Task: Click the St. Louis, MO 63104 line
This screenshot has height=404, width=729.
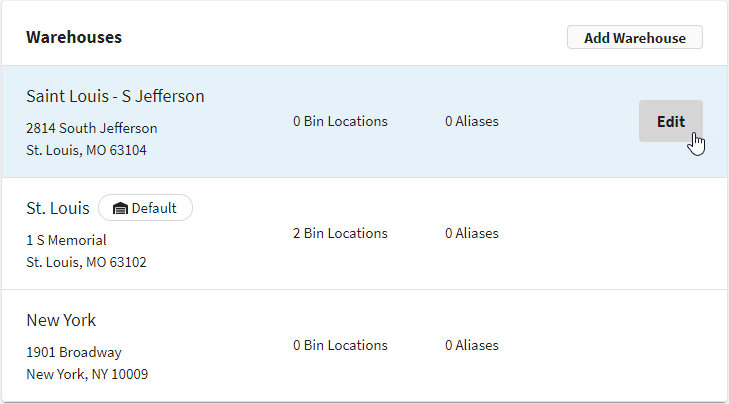Action: pos(86,150)
